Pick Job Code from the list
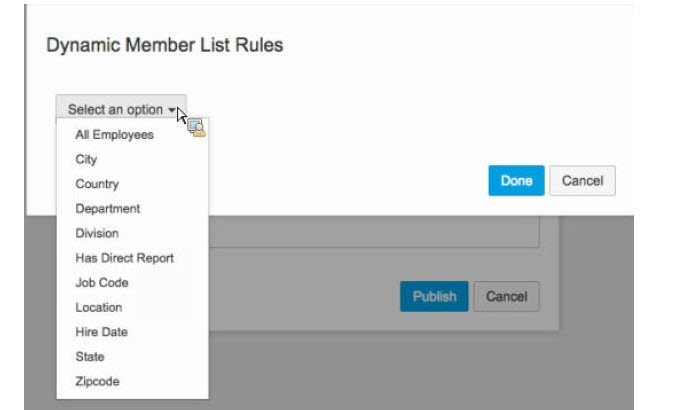This screenshot has width=689, height=410. [x=102, y=283]
